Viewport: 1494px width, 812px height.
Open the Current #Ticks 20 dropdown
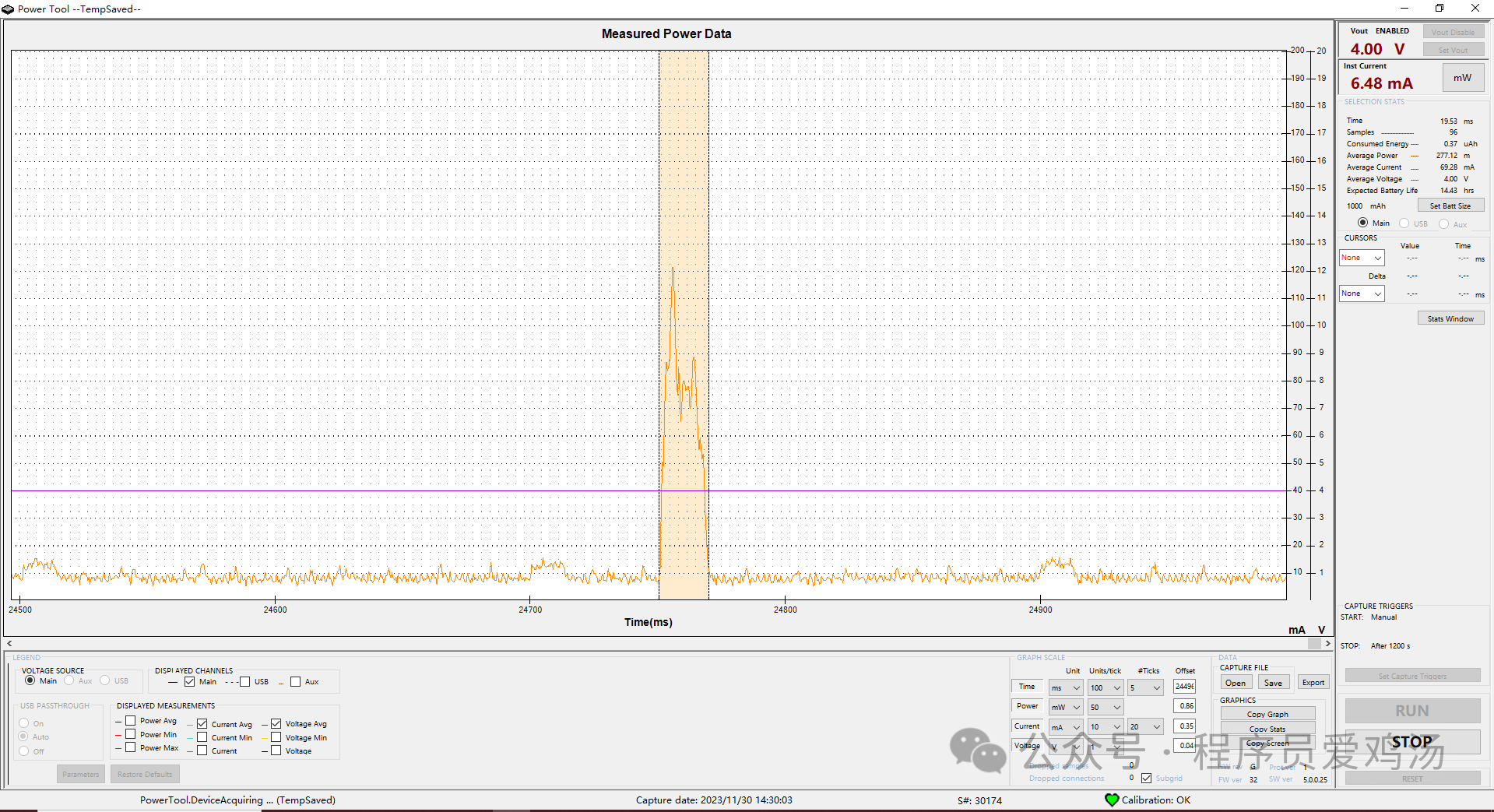pyautogui.click(x=1145, y=726)
